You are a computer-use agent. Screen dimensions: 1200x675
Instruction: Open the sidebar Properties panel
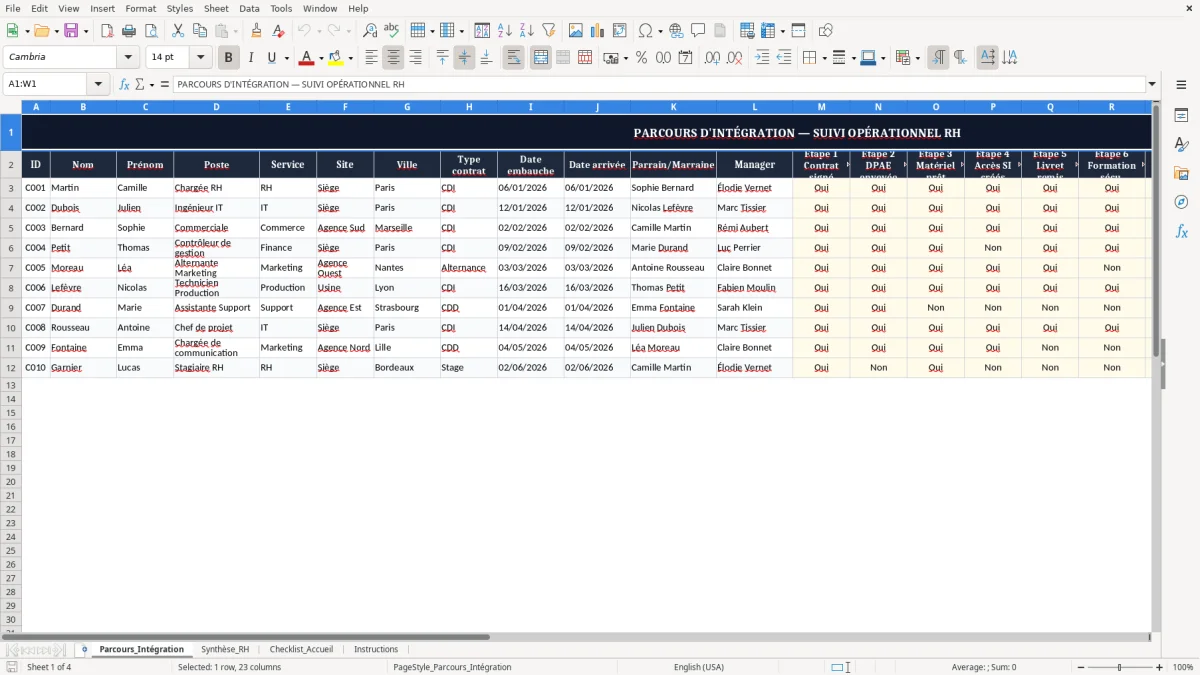click(x=1181, y=116)
